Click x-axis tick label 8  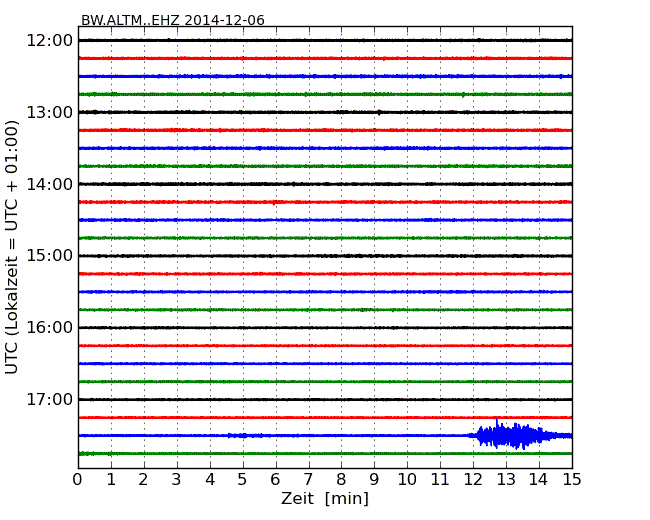341,480
